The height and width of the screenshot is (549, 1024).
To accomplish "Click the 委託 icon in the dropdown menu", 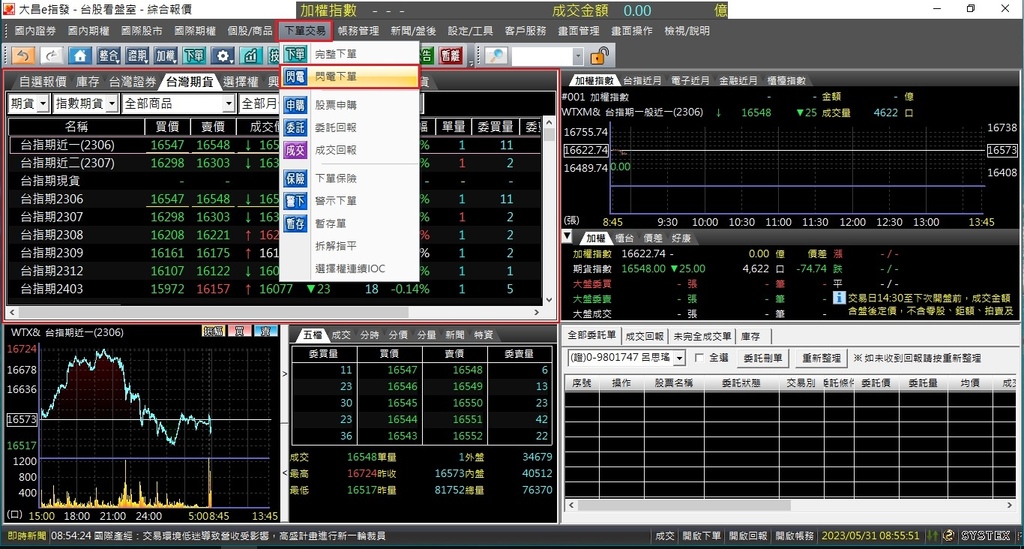I will [295, 127].
